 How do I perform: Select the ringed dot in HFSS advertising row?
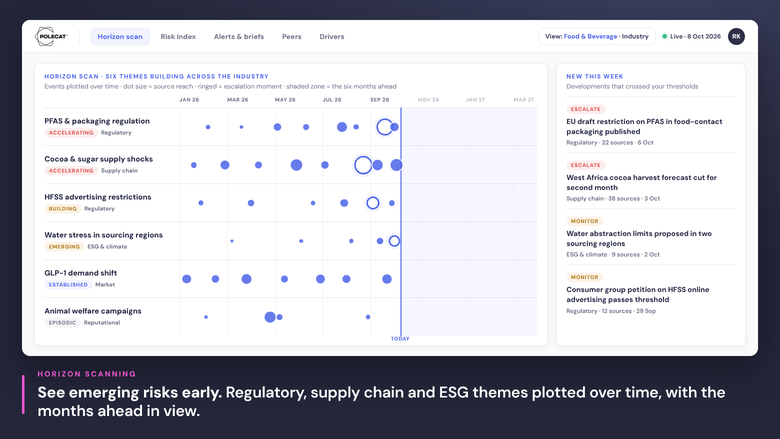pos(373,203)
